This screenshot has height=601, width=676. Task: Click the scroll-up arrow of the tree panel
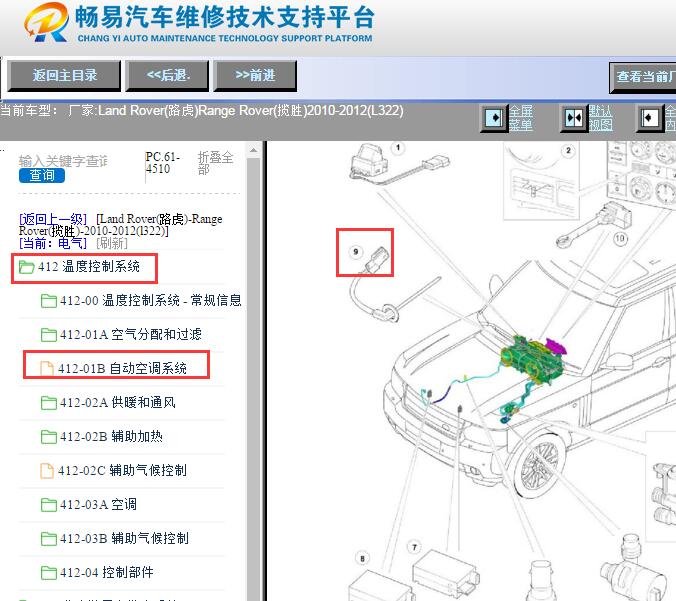pyautogui.click(x=254, y=150)
